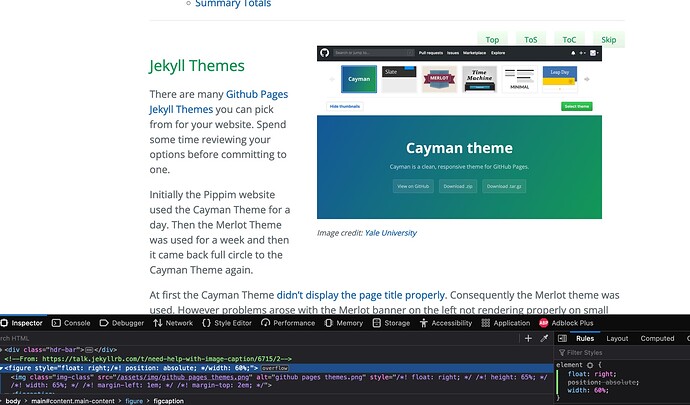Click the figure breadcrumb
This screenshot has height=405, width=690.
[134, 401]
